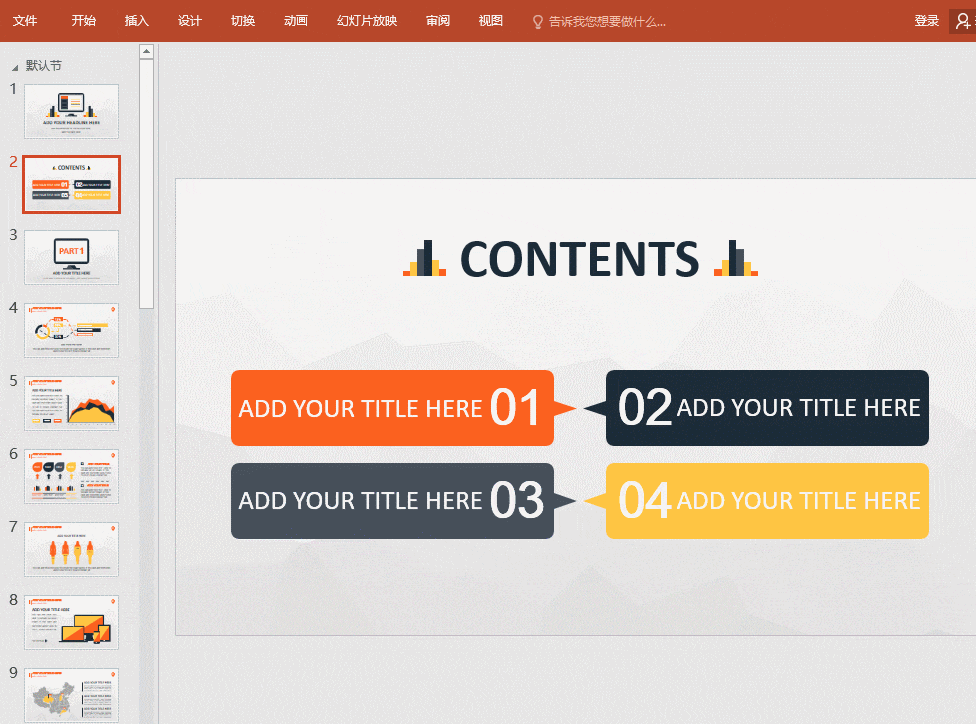Screen dimensions: 976x724
Task: Select slide 9 map thumbnail
Action: (72, 695)
